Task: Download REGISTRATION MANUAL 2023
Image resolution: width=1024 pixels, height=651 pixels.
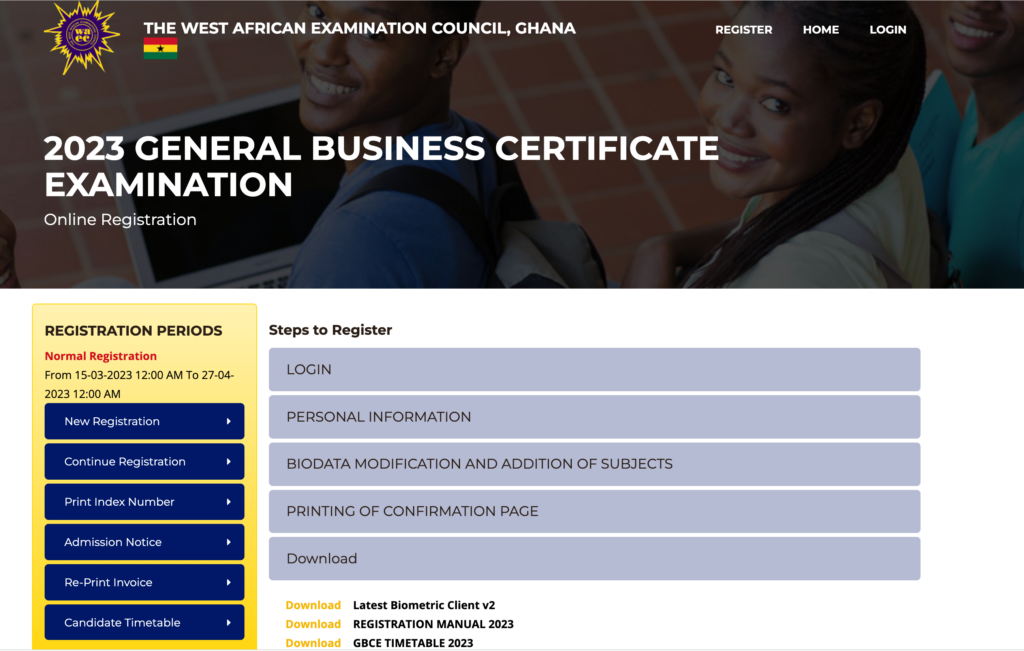Action: pos(313,624)
